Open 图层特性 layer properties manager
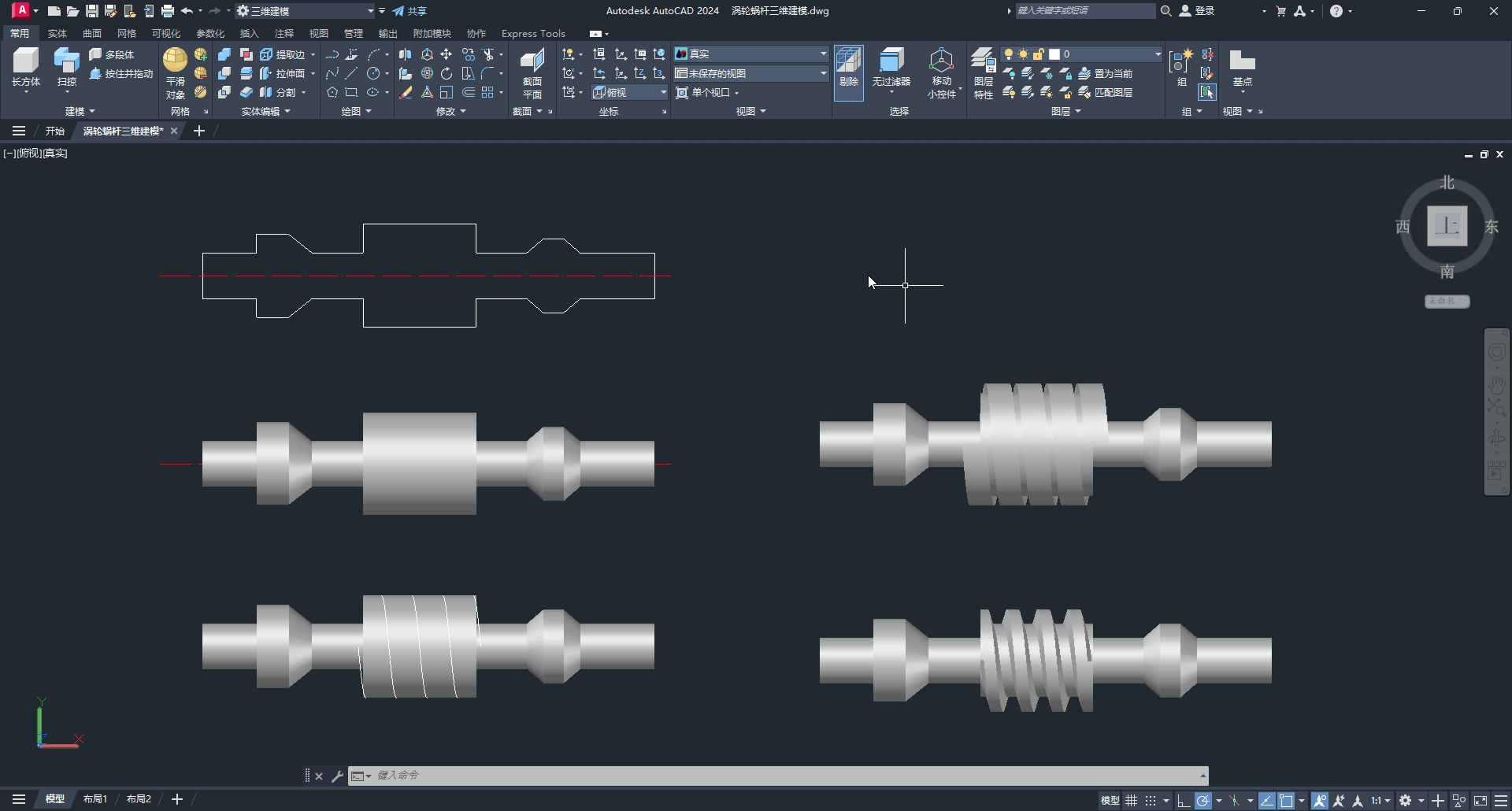This screenshot has height=811, width=1512. tap(984, 72)
